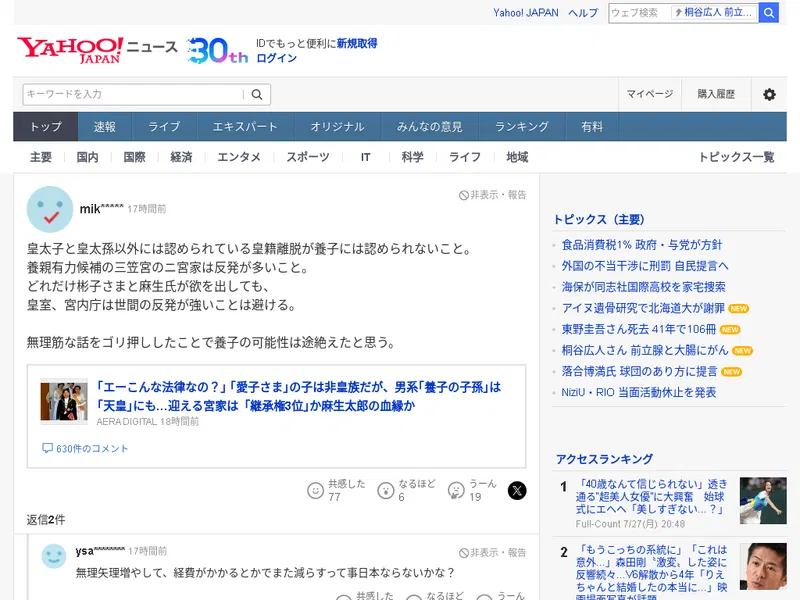Open 630件のコメント comment link
Screen dimensions: 800x600
coord(85,448)
